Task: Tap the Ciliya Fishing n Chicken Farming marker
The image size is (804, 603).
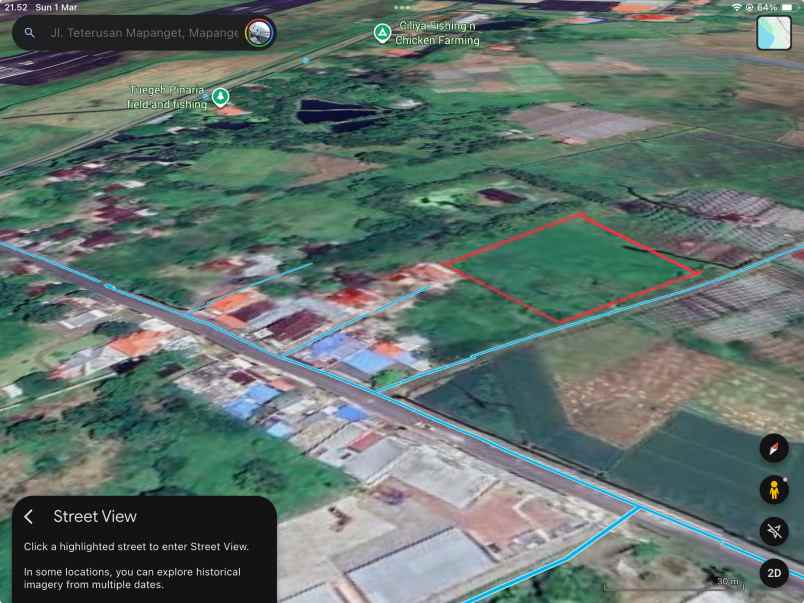Action: tap(382, 32)
